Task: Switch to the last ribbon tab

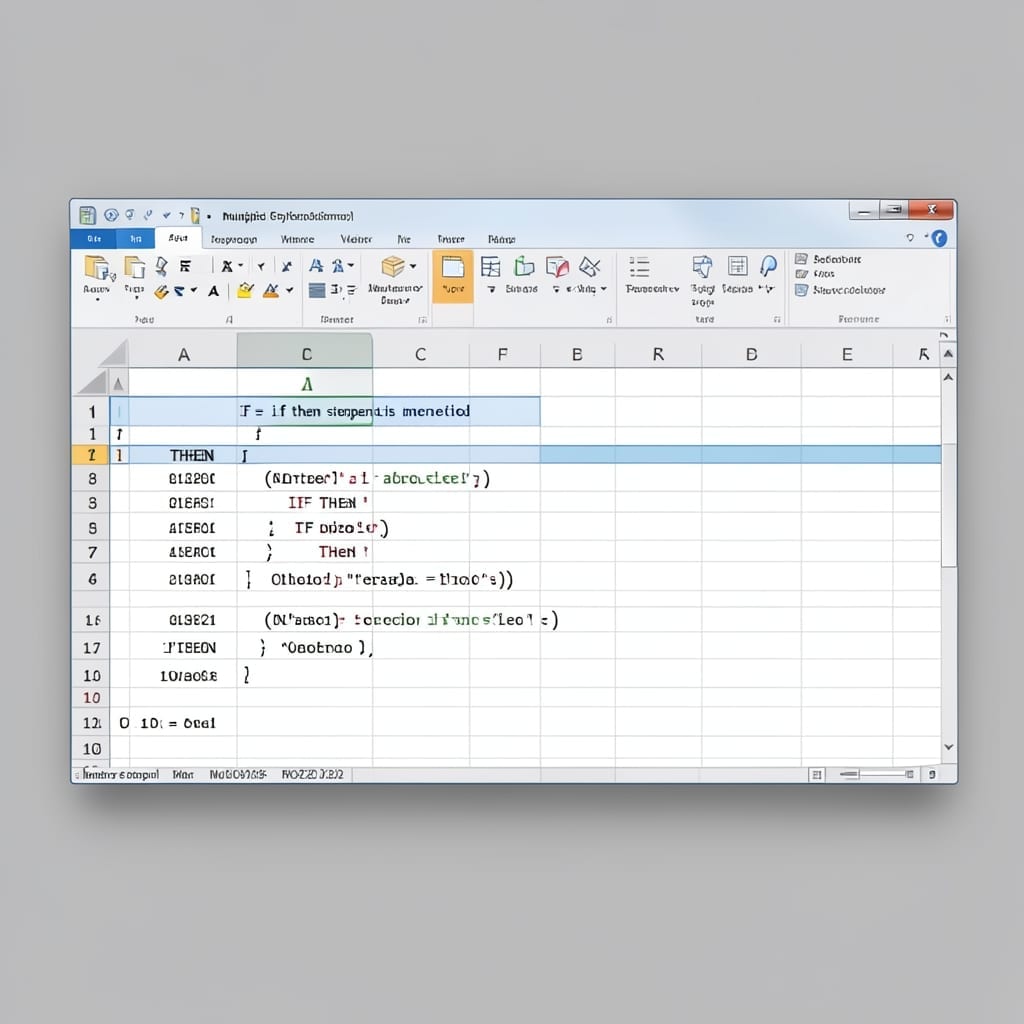Action: coord(502,240)
